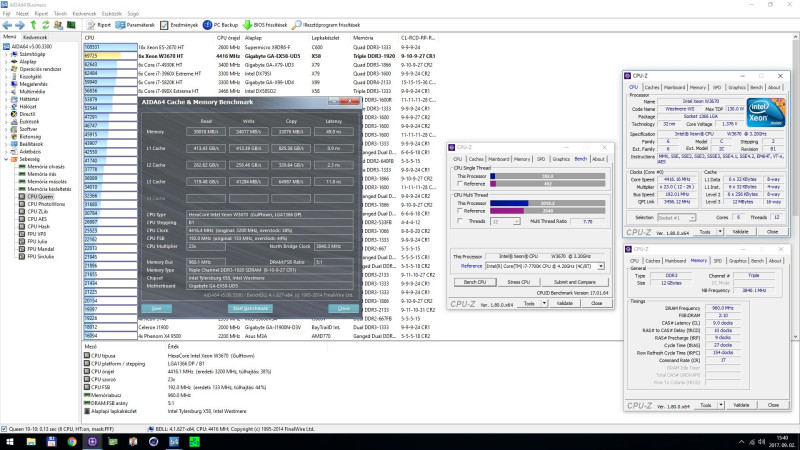Image resolution: width=800 pixels, height=450 pixels.
Task: Go forward with the blue right arrow
Action: click(20, 25)
